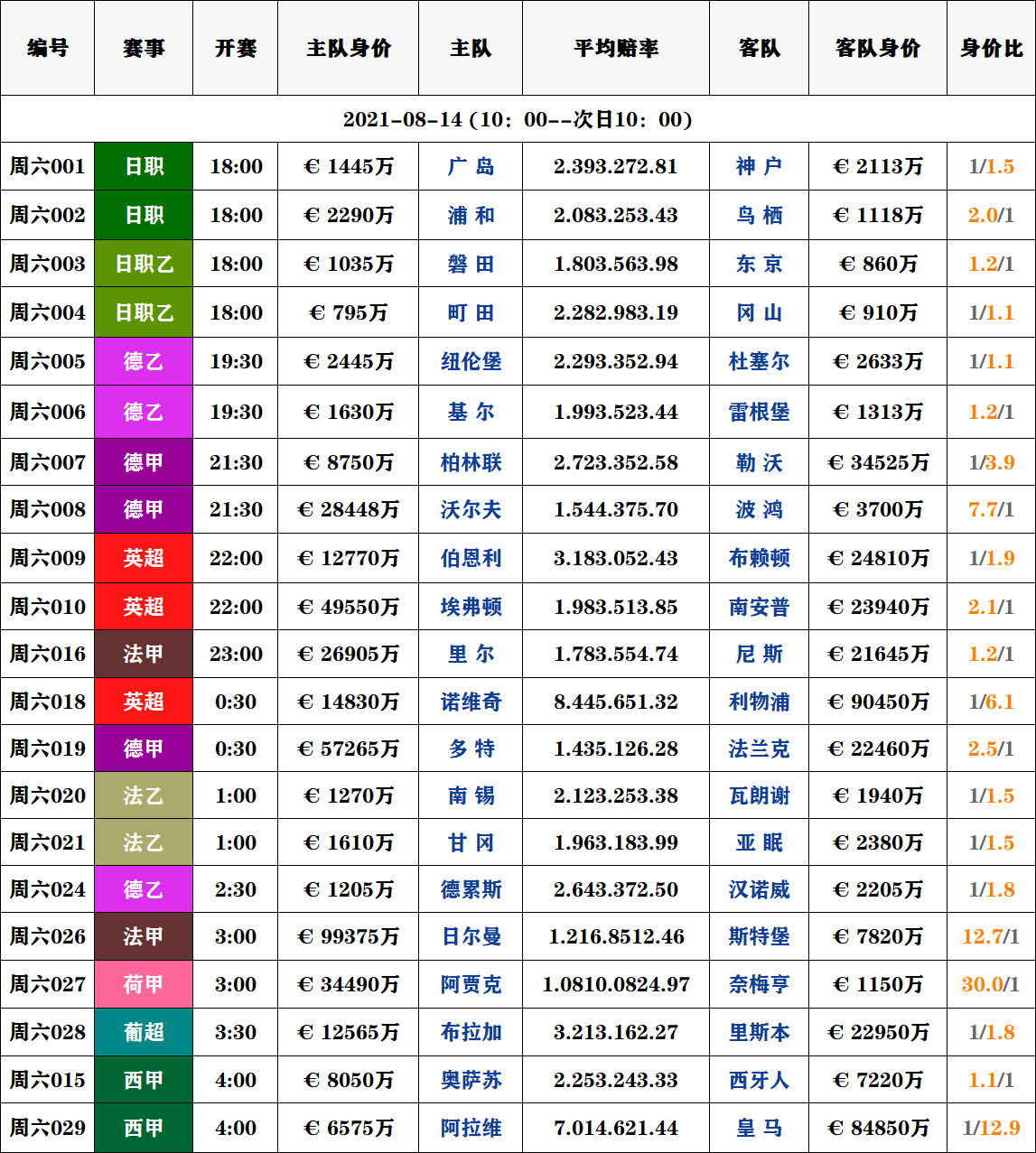
Task: Click the pink 荷甲 league cell
Action: click(144, 984)
